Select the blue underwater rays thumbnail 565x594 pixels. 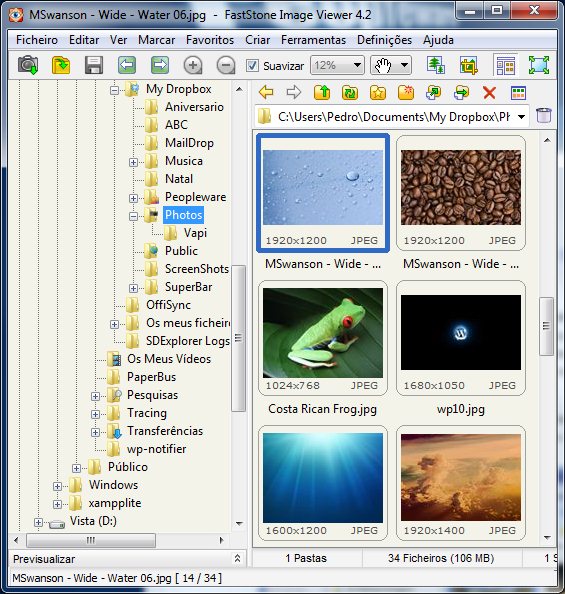(323, 483)
